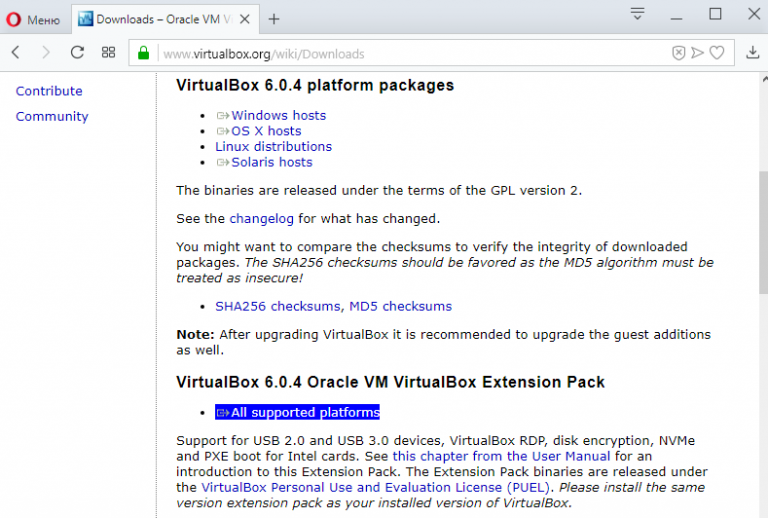Open the Contribute sidebar link

pyautogui.click(x=49, y=91)
